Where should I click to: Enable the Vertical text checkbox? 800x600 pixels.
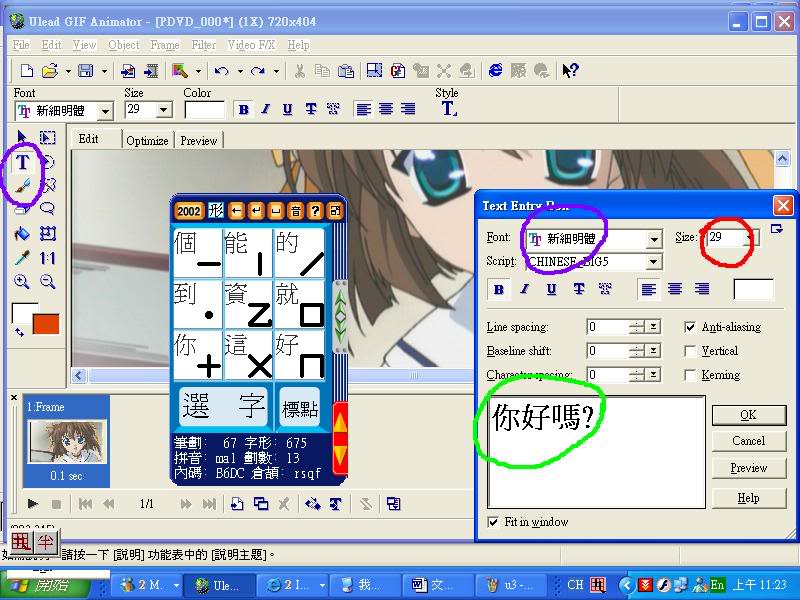tap(690, 351)
